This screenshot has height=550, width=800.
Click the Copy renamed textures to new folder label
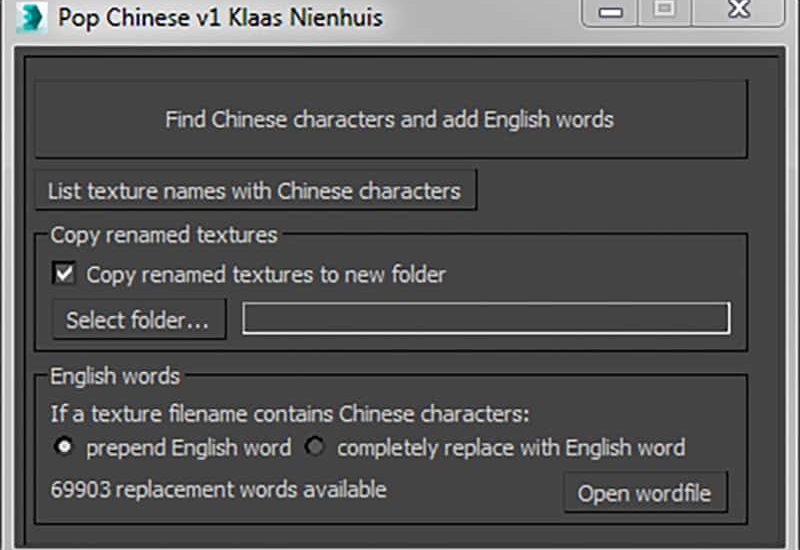pyautogui.click(x=266, y=274)
